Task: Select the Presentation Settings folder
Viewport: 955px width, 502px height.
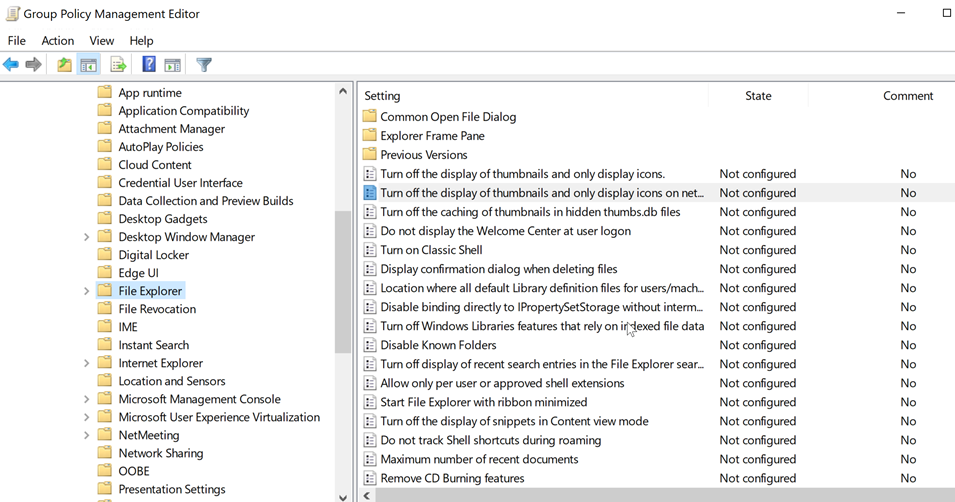Action: coord(172,489)
